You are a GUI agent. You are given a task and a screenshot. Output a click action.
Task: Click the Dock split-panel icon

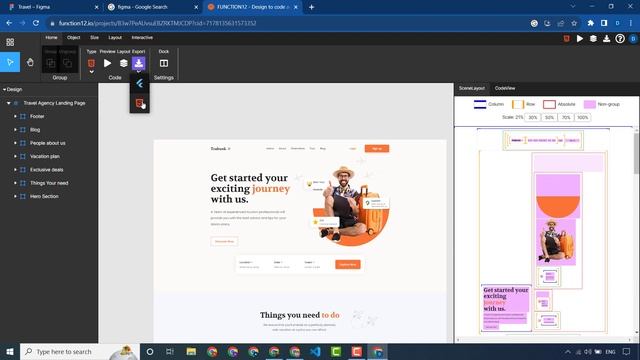tap(164, 63)
